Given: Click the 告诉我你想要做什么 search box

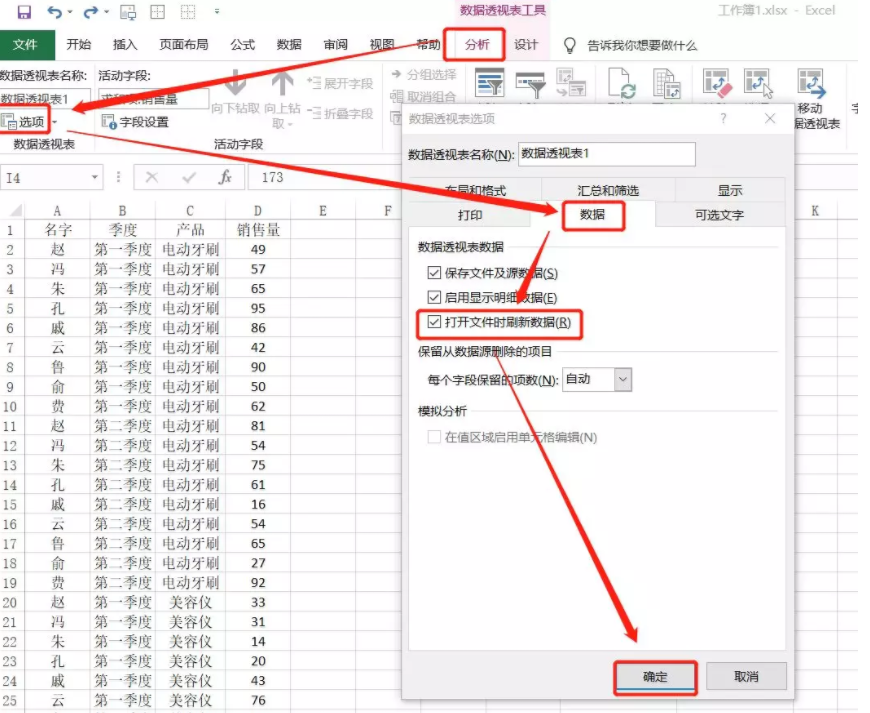Looking at the screenshot, I should pyautogui.click(x=642, y=45).
